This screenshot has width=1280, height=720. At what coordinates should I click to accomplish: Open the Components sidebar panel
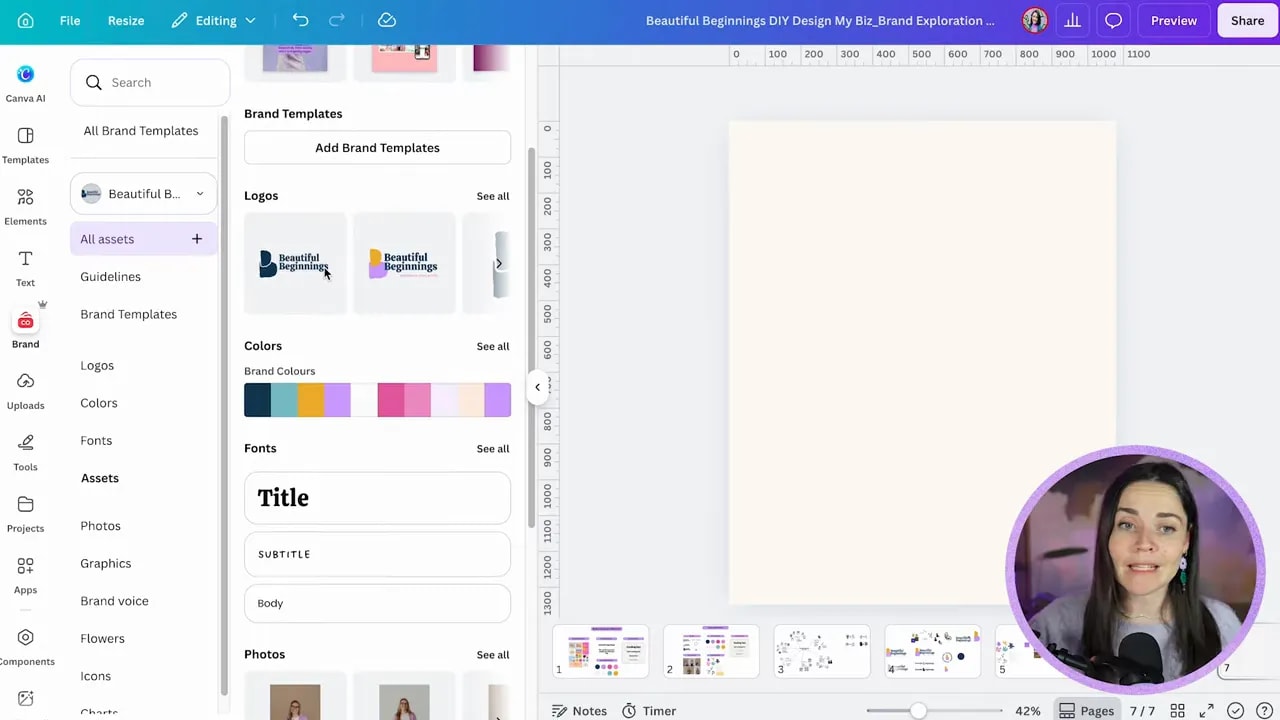pyautogui.click(x=25, y=647)
